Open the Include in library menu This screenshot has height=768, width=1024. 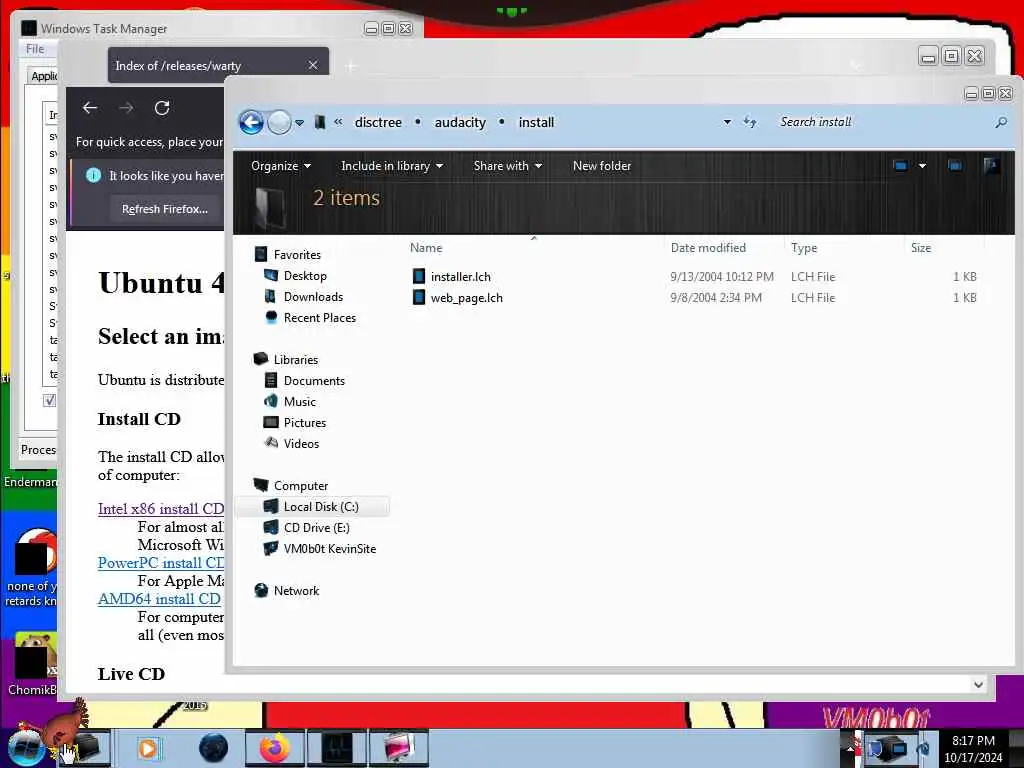392,166
